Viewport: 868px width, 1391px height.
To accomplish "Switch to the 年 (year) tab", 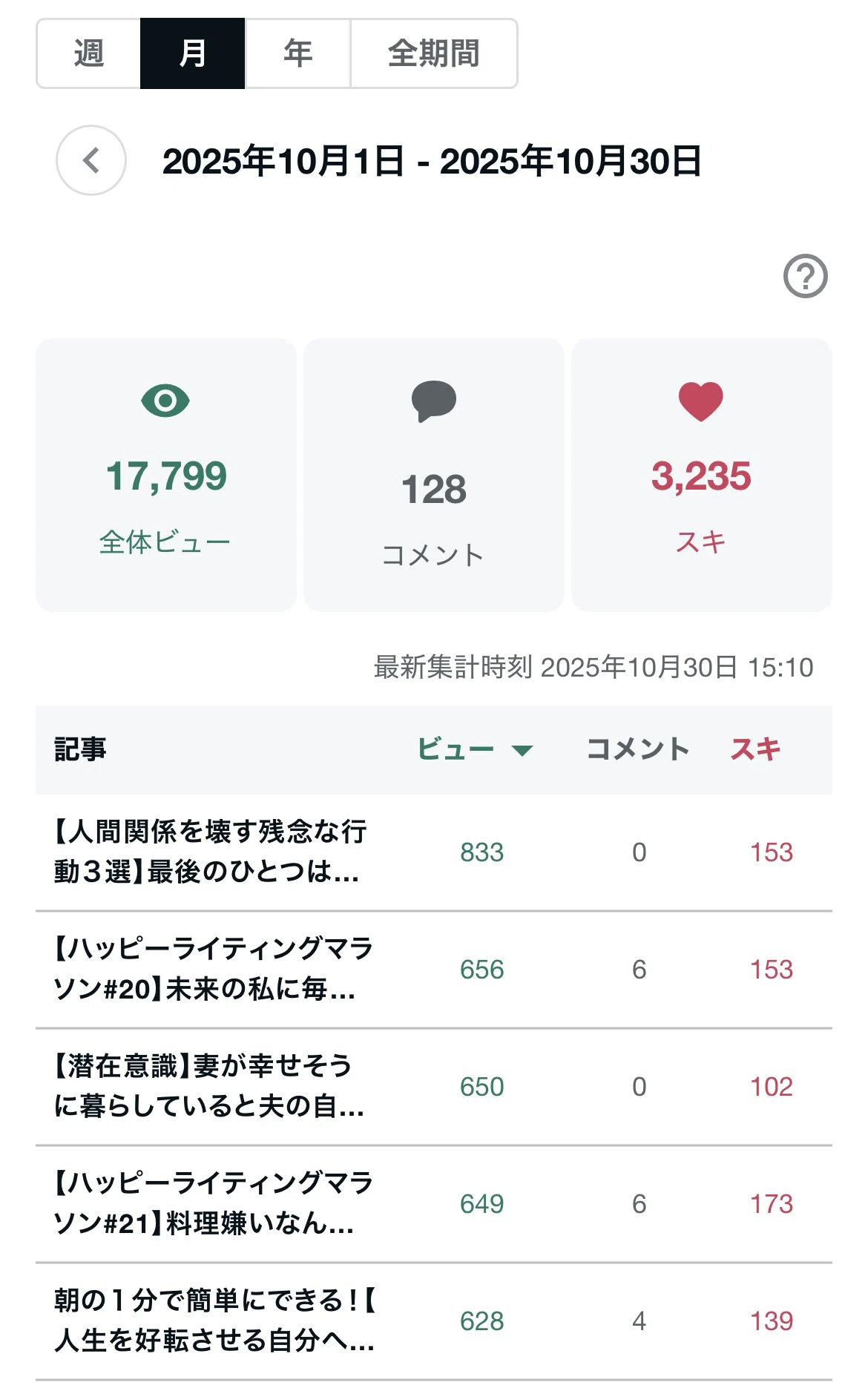I will pos(297,53).
